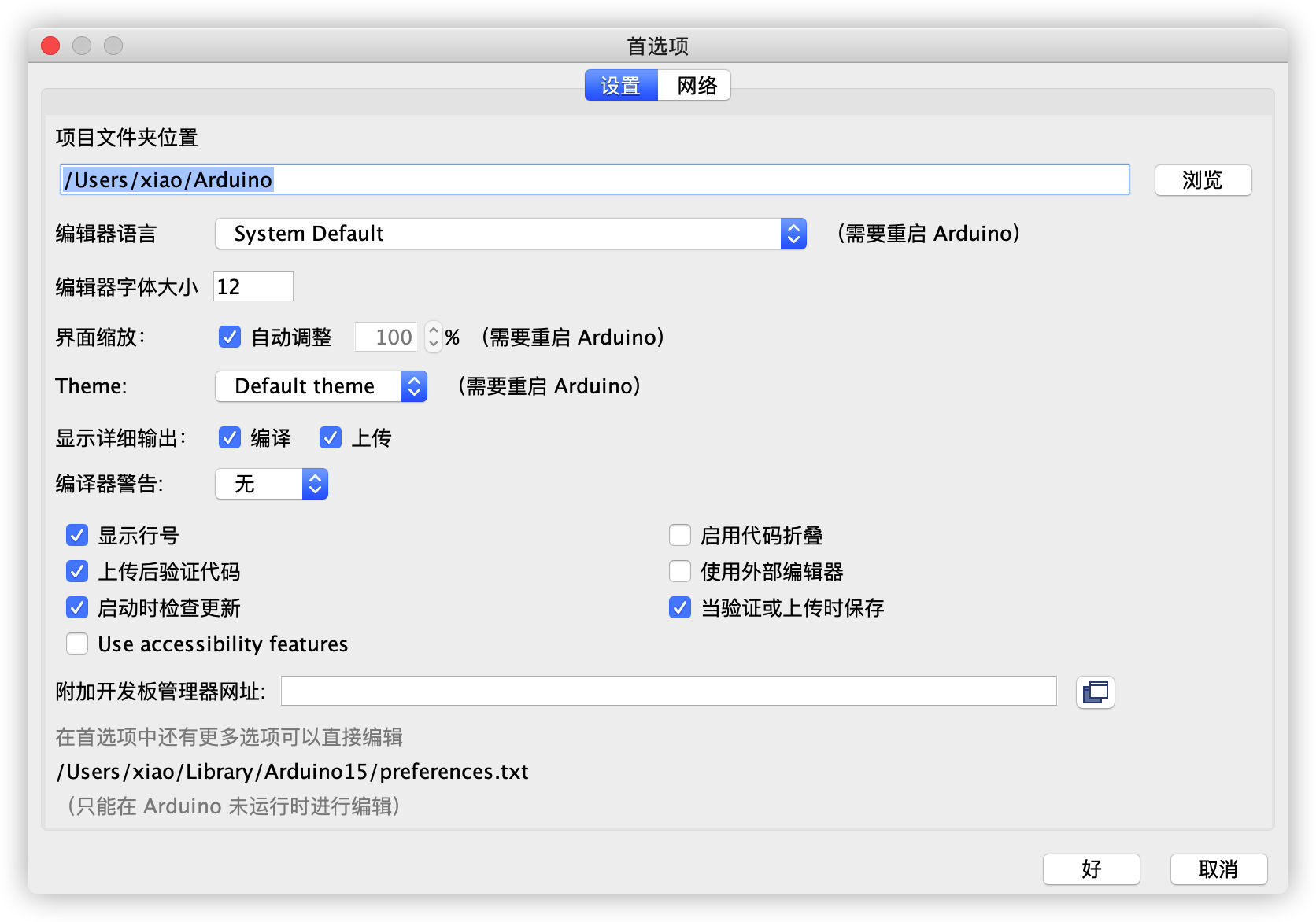Uncheck the 显示行号 checkbox
1316x922 pixels.
pos(77,536)
